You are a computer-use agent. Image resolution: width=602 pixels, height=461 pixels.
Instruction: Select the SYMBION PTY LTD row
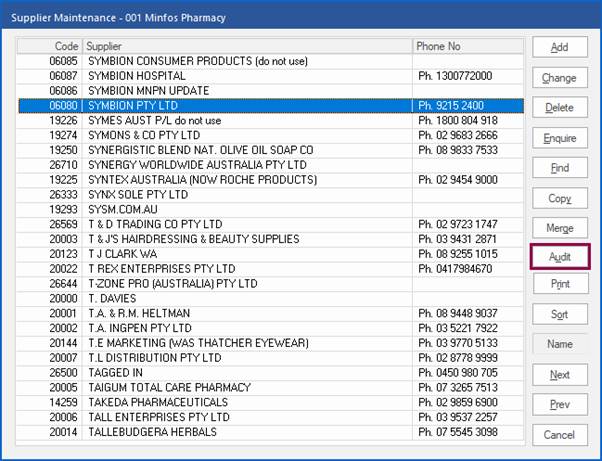[x=270, y=106]
